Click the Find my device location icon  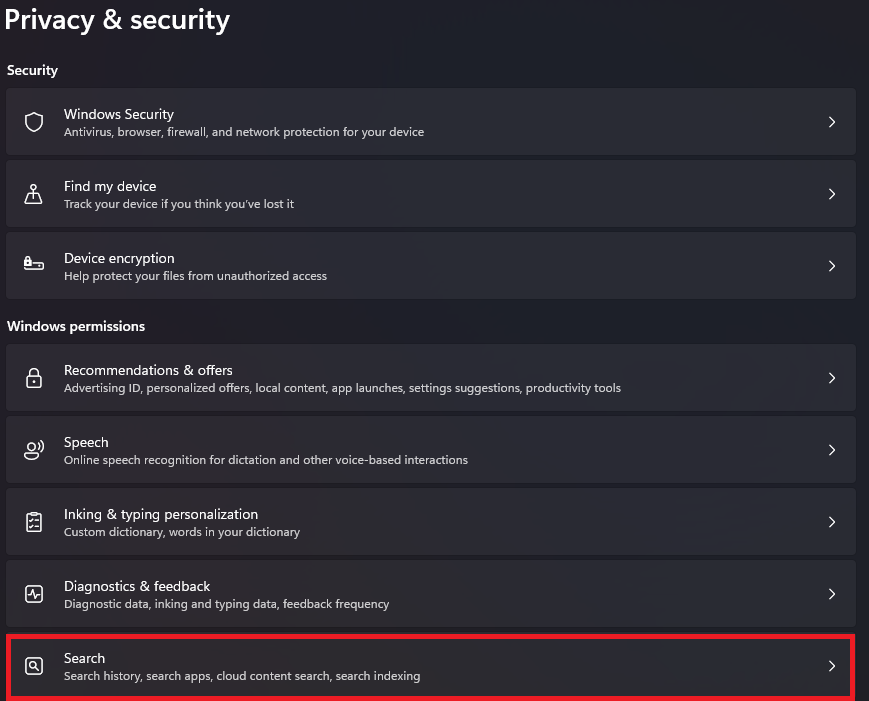33,194
